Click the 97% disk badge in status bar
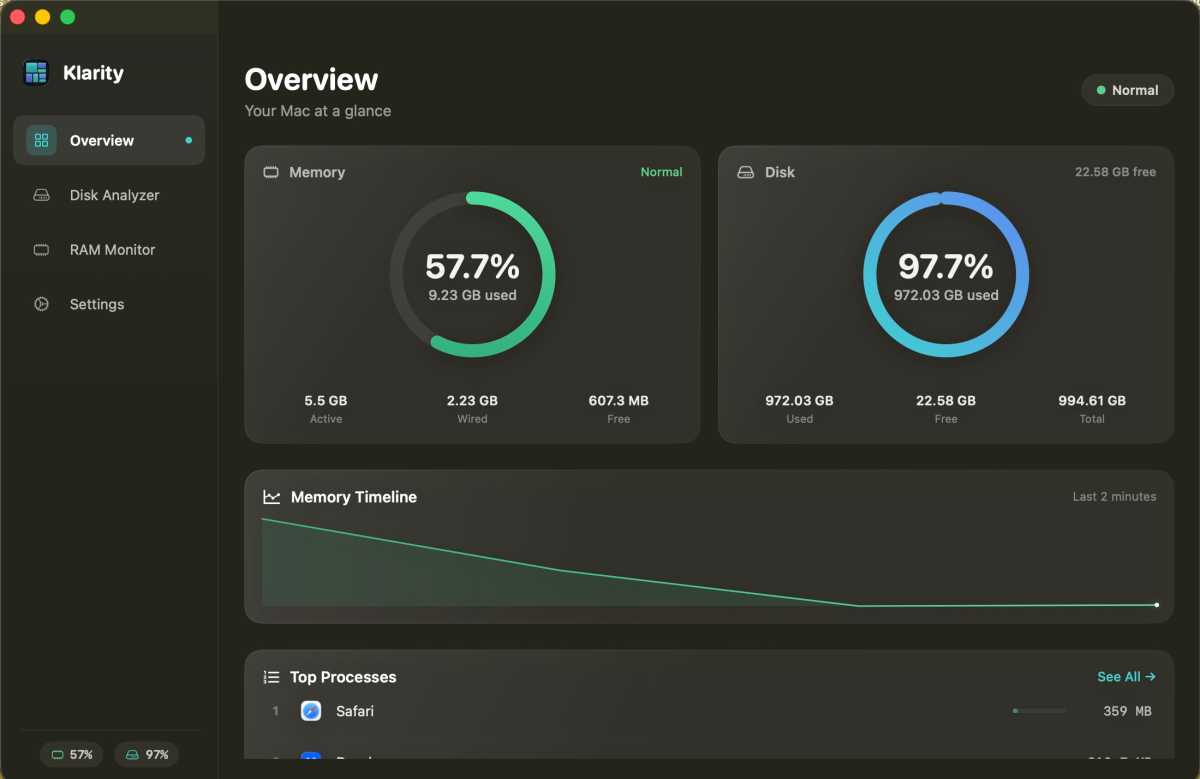This screenshot has width=1200, height=779. (146, 754)
